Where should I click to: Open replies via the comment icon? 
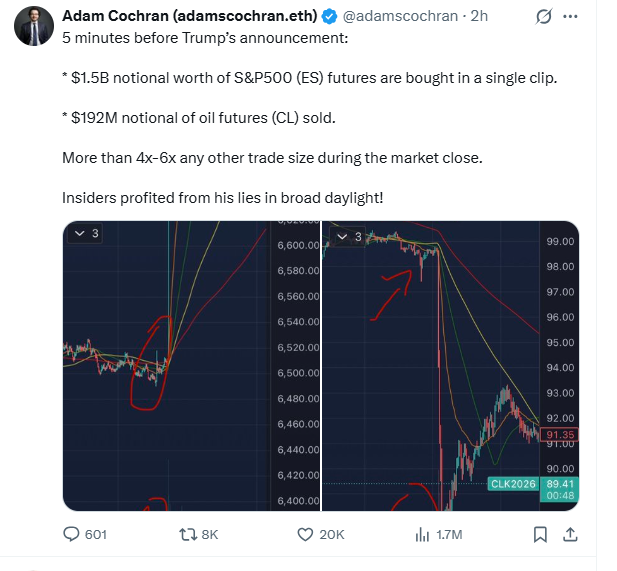(72, 535)
